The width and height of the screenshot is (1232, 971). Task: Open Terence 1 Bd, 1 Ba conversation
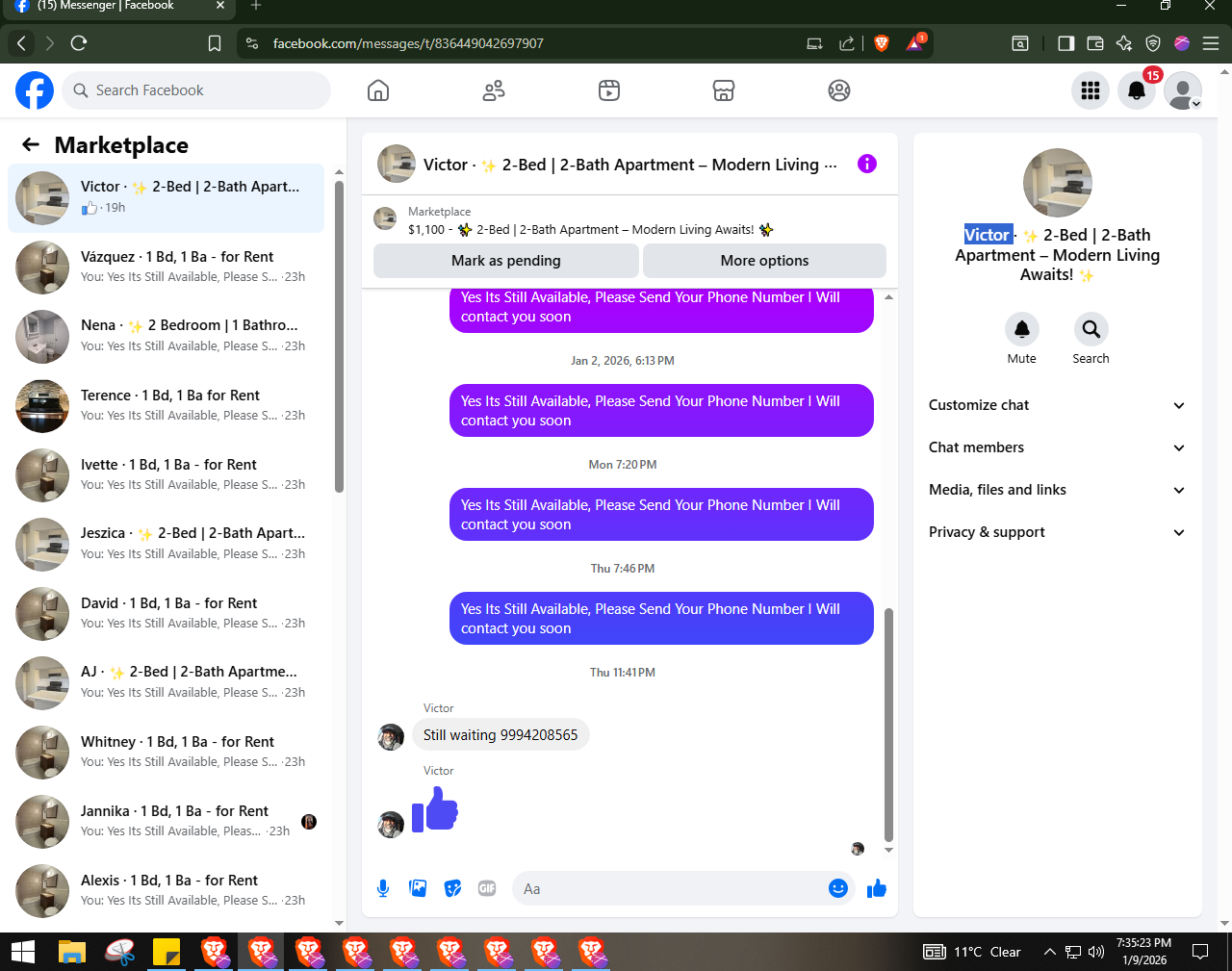click(167, 405)
